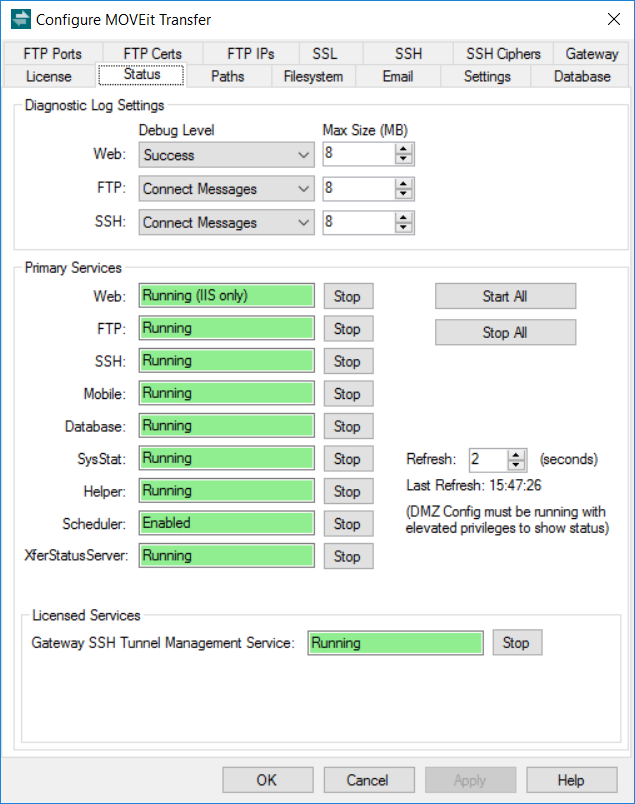635x804 pixels.
Task: Open the Database tab
Action: click(x=582, y=76)
